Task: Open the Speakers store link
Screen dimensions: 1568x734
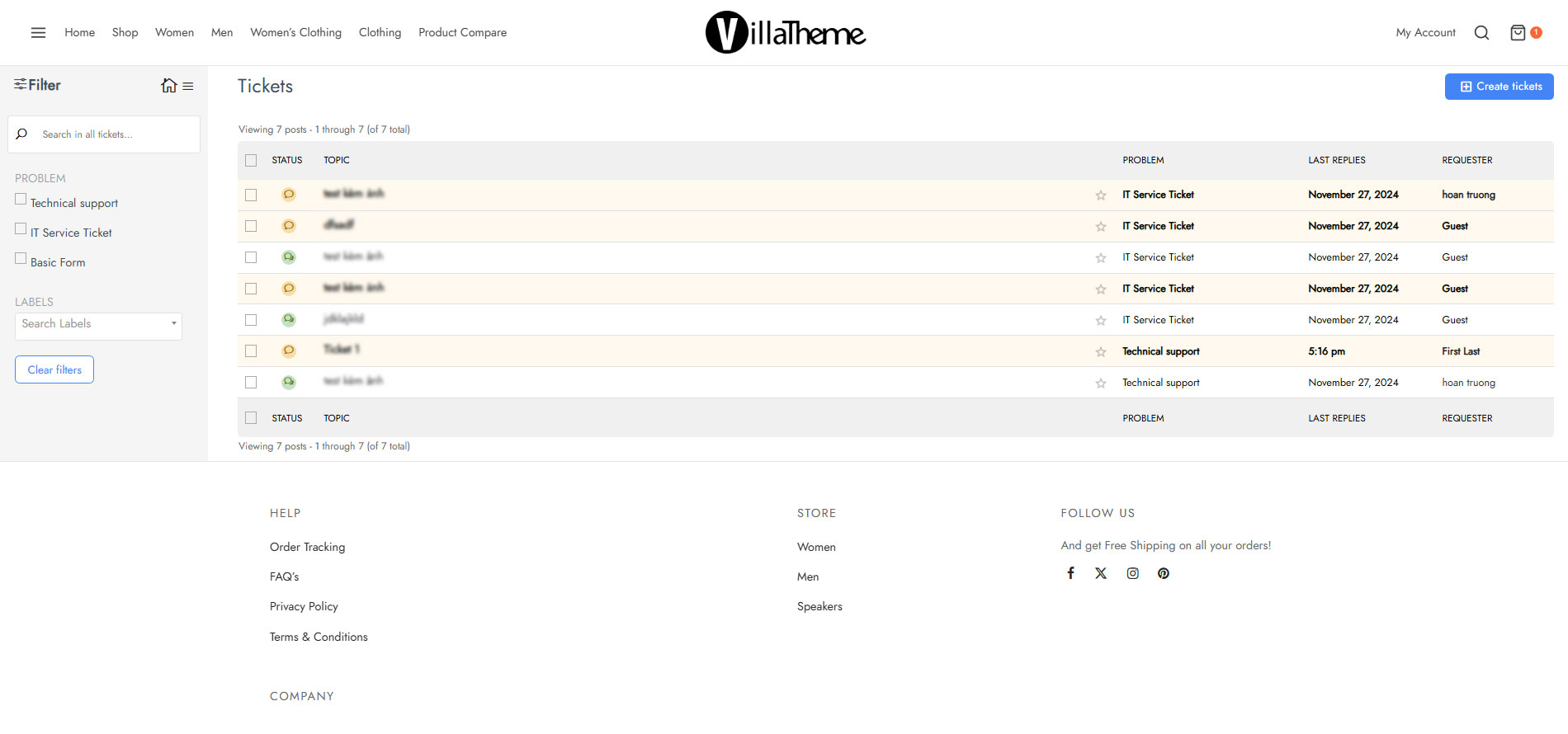Action: pos(819,606)
